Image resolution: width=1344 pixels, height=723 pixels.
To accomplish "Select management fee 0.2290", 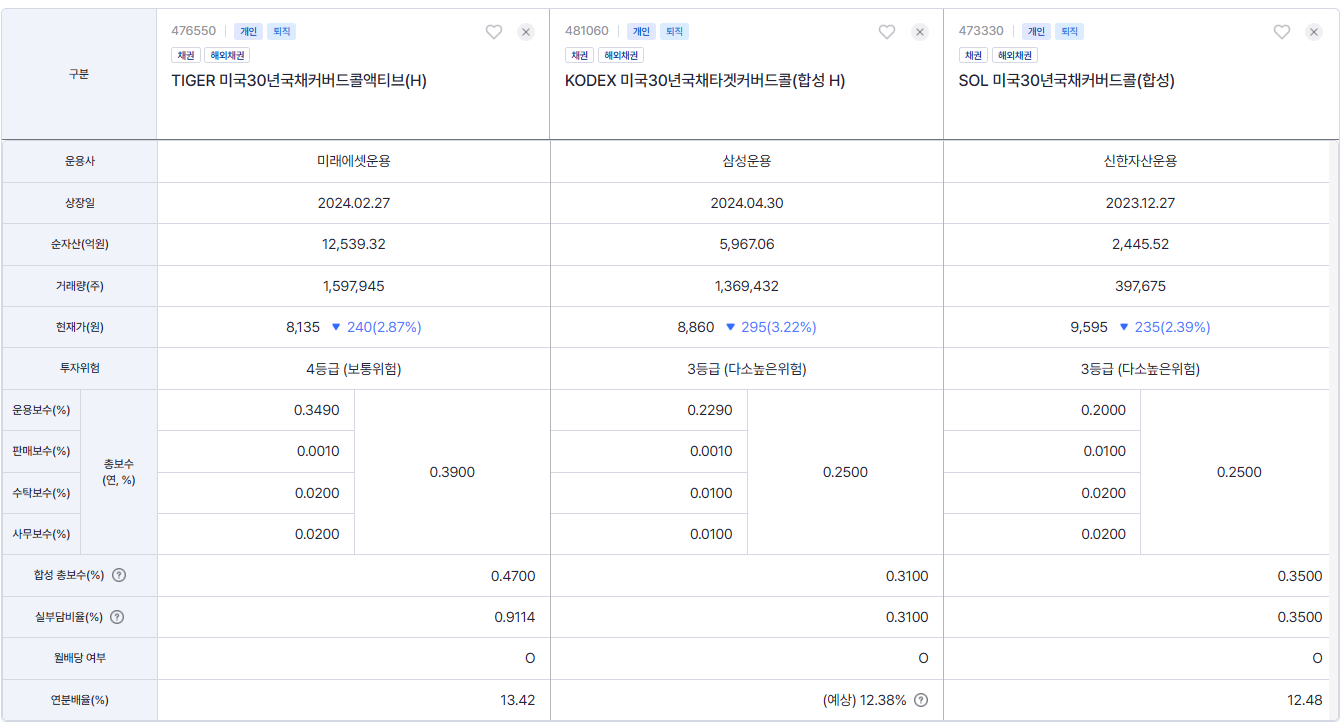I will [710, 410].
